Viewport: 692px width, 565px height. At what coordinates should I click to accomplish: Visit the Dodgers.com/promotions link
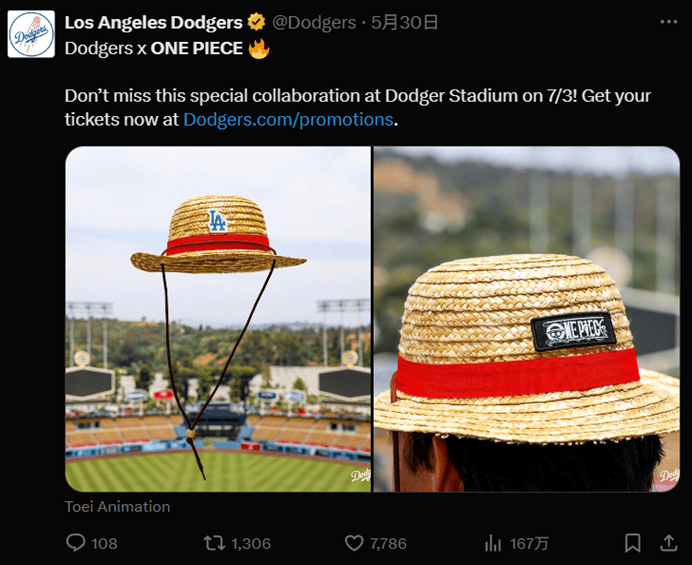pos(288,119)
